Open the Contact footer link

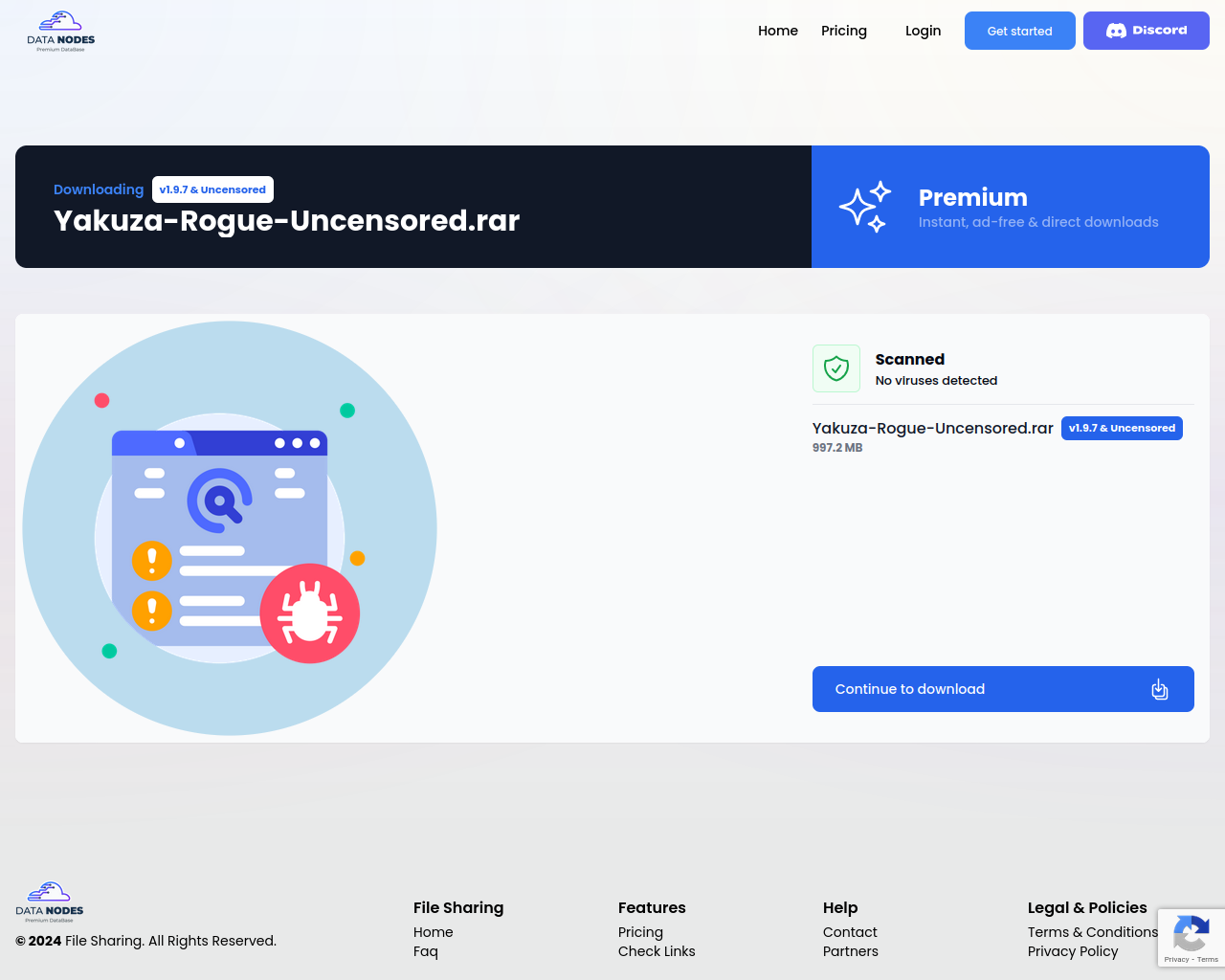click(x=850, y=932)
